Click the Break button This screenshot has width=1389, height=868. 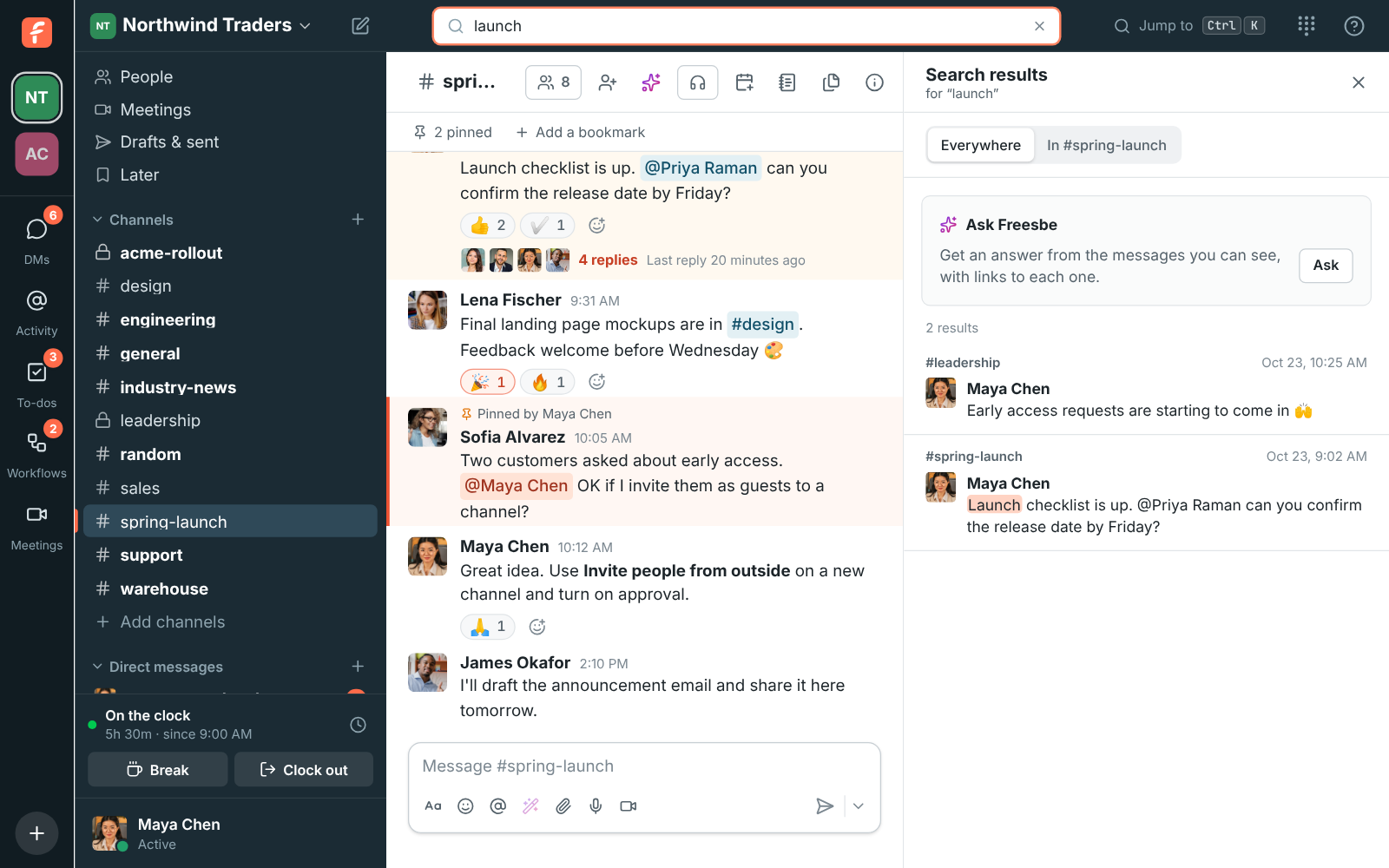tap(158, 770)
